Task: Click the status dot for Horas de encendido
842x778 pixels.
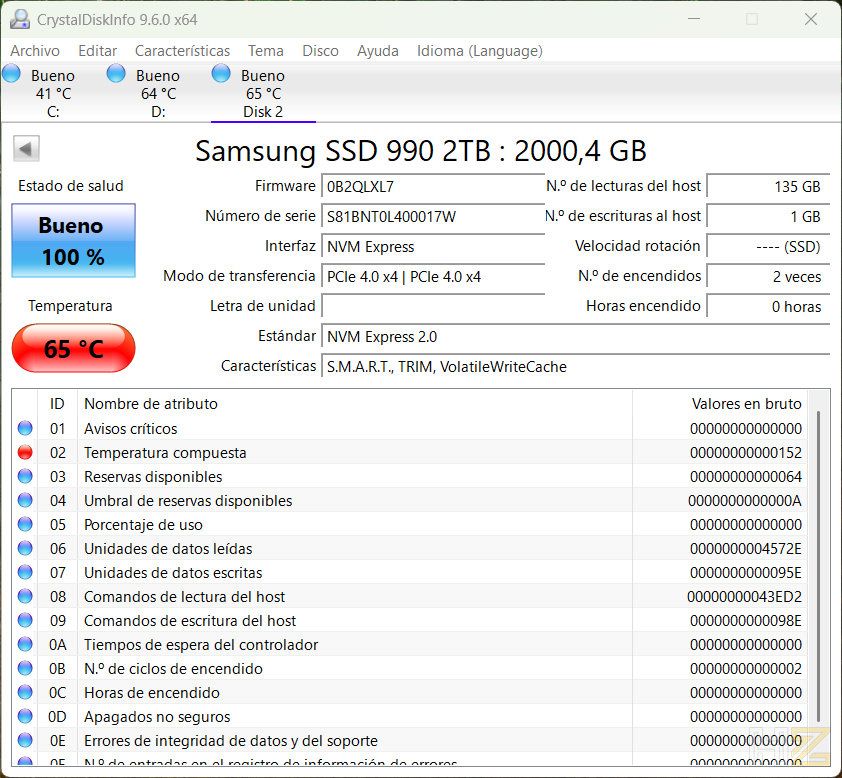Action: point(25,692)
